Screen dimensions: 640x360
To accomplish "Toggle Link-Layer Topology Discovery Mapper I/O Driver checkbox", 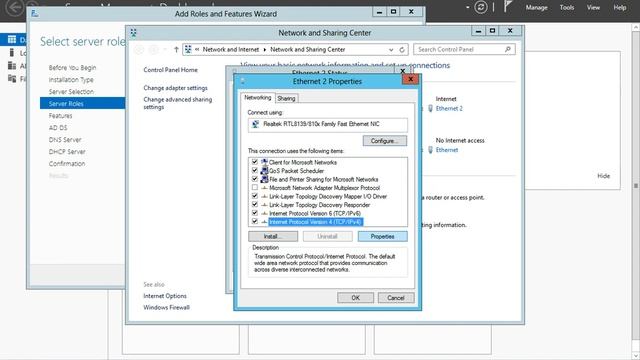I will click(255, 196).
